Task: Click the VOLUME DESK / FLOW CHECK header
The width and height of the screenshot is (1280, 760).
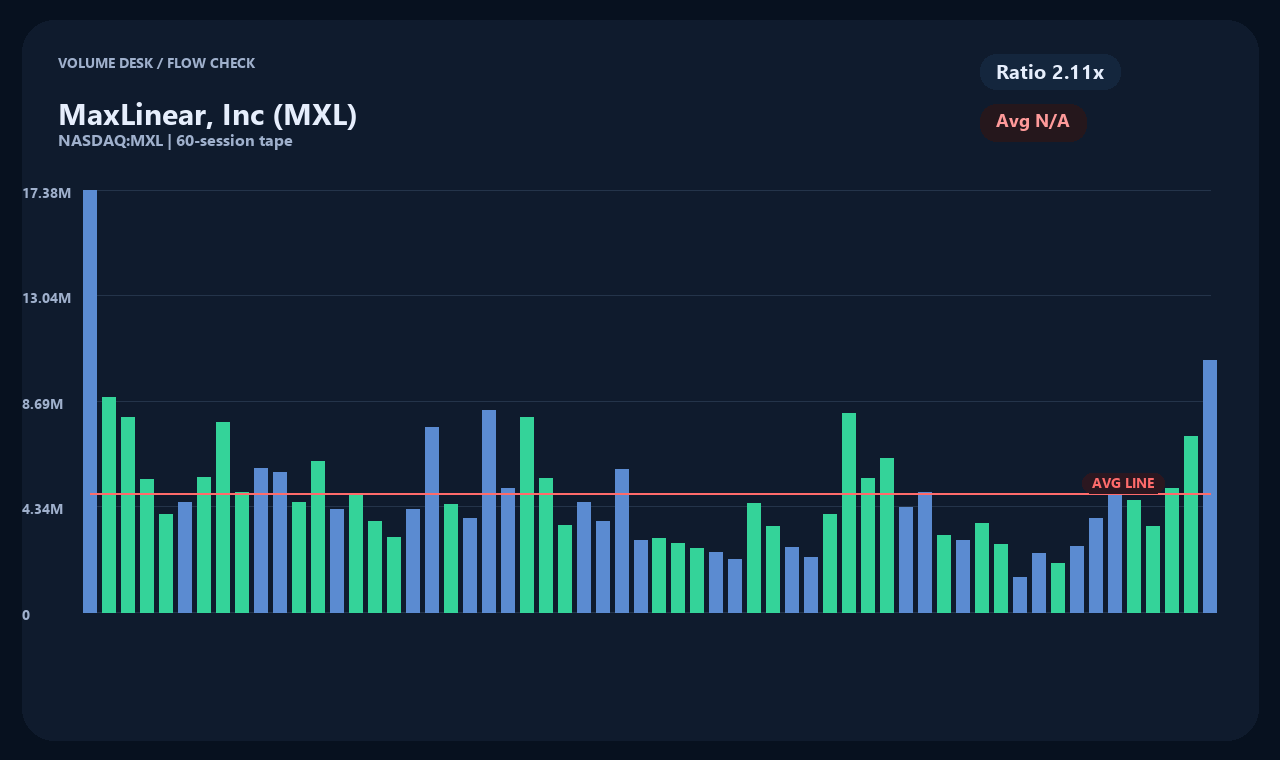Action: (x=156, y=63)
